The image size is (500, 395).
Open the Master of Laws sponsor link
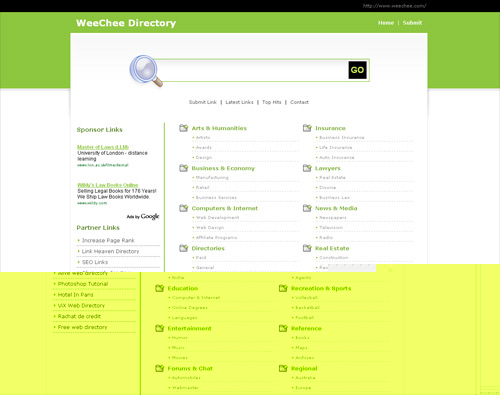103,147
